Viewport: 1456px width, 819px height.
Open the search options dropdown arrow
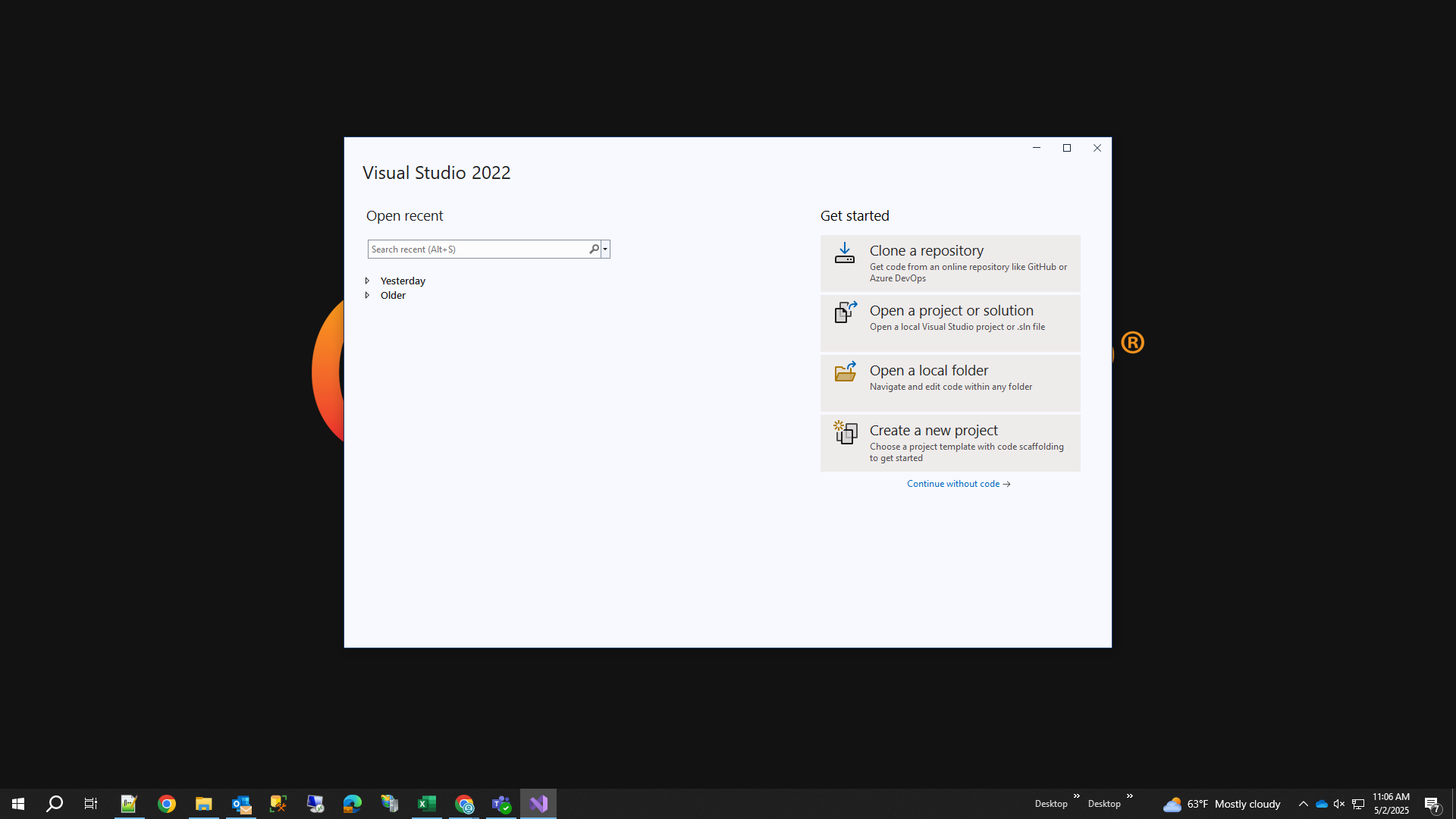[605, 249]
